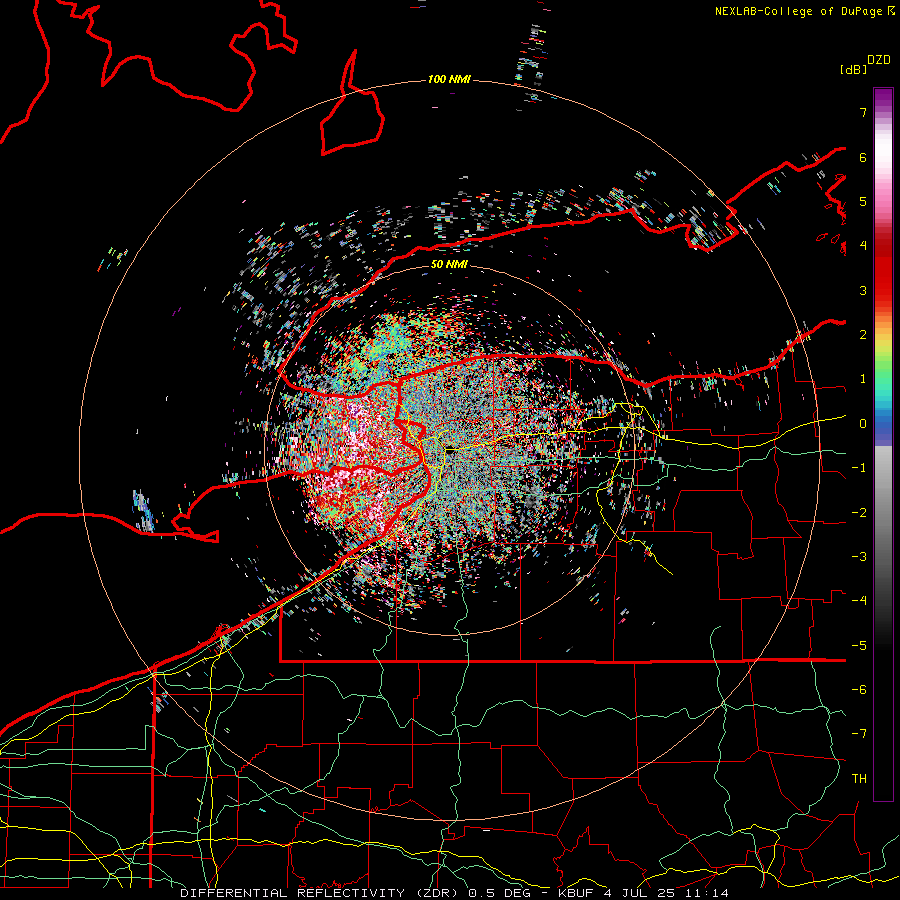The width and height of the screenshot is (900, 900).
Task: Click the 0 dB value on color scale
Action: coord(863,424)
